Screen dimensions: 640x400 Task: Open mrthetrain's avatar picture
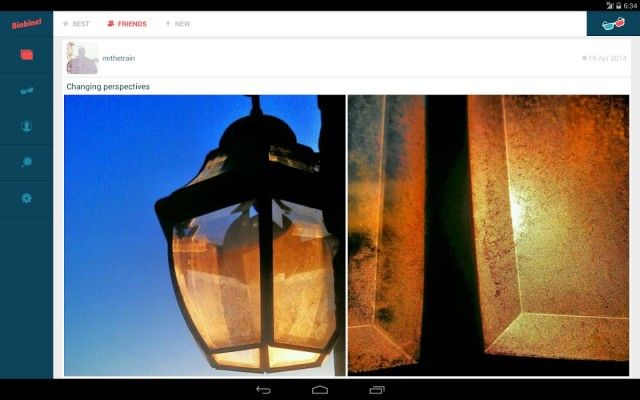tap(82, 58)
